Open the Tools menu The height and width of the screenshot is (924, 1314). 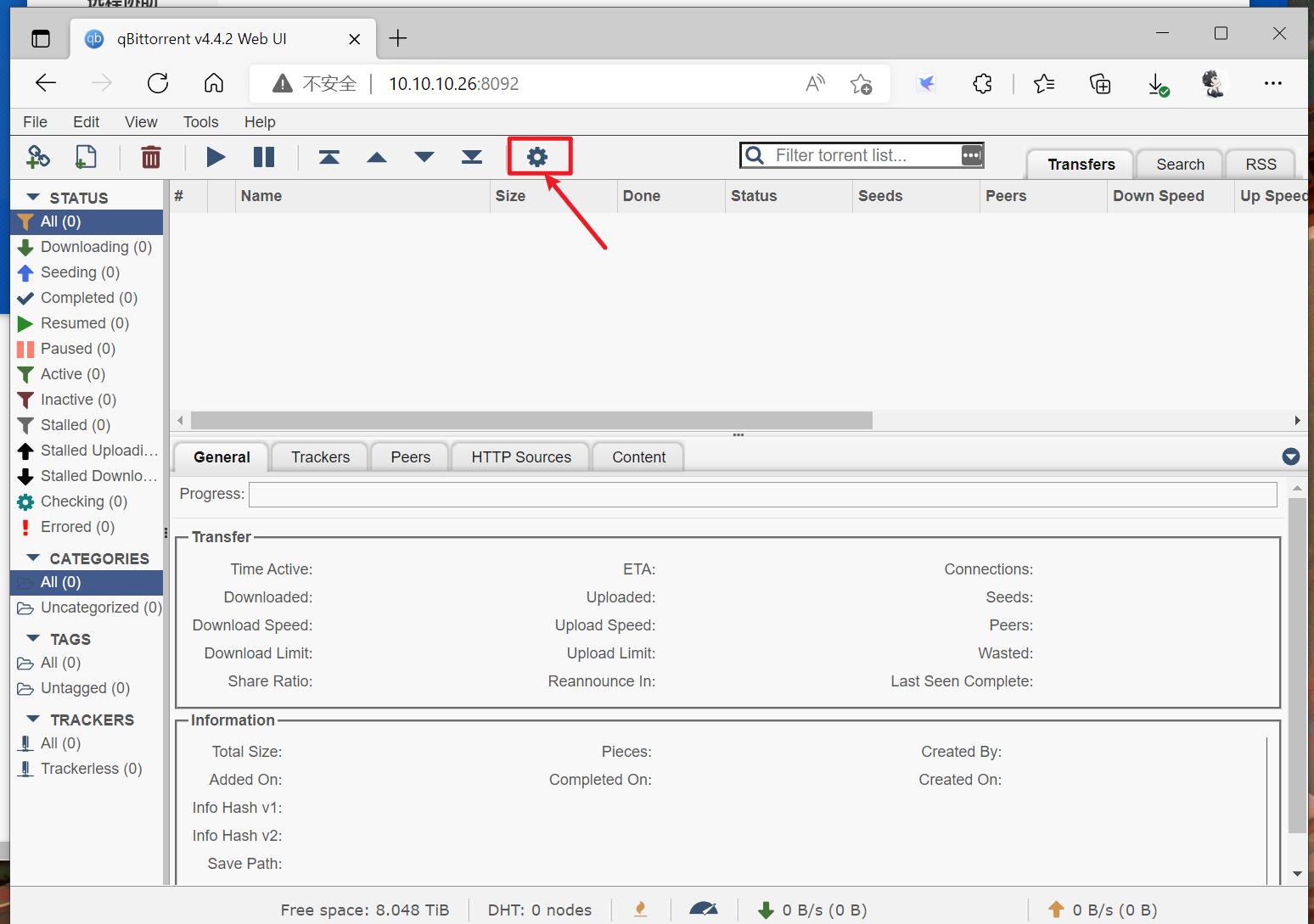click(200, 122)
